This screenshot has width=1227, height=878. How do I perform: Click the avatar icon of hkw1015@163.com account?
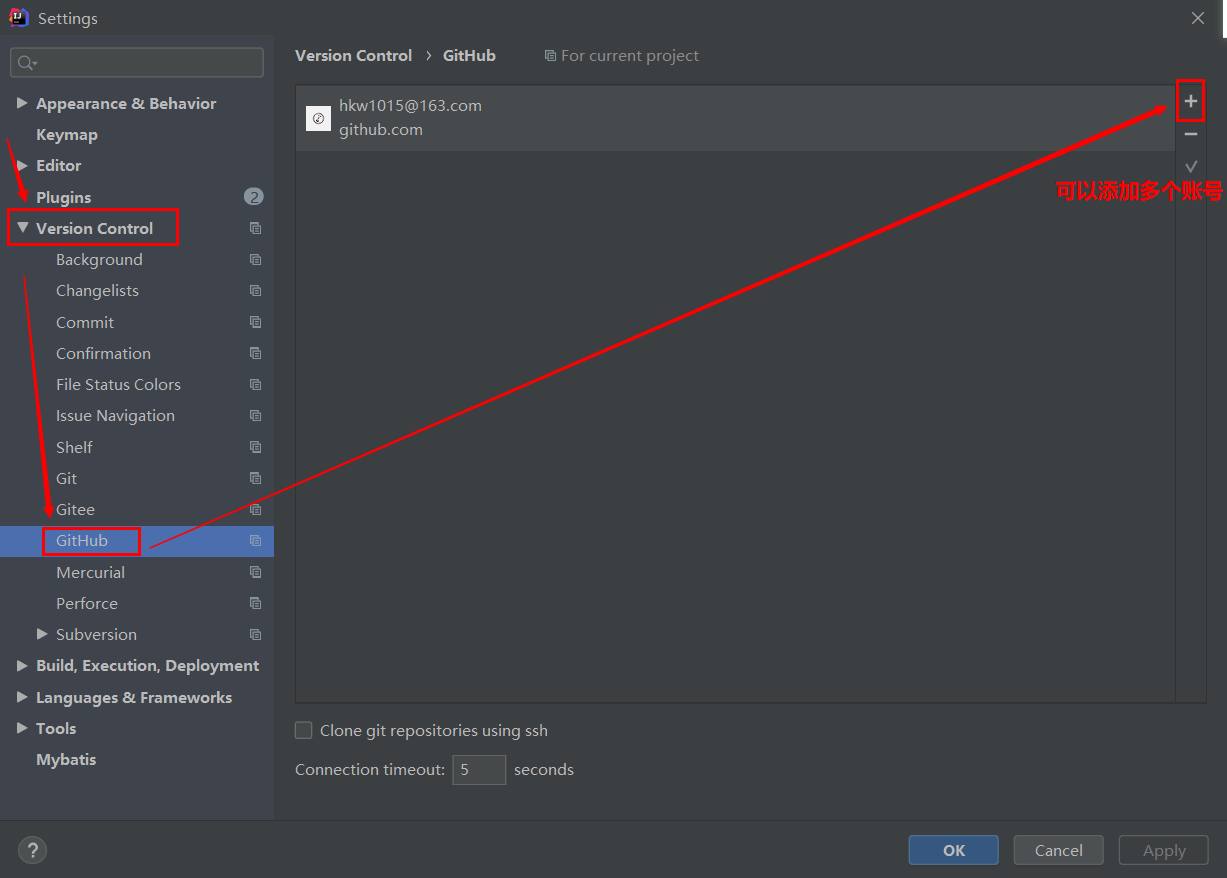coord(318,118)
